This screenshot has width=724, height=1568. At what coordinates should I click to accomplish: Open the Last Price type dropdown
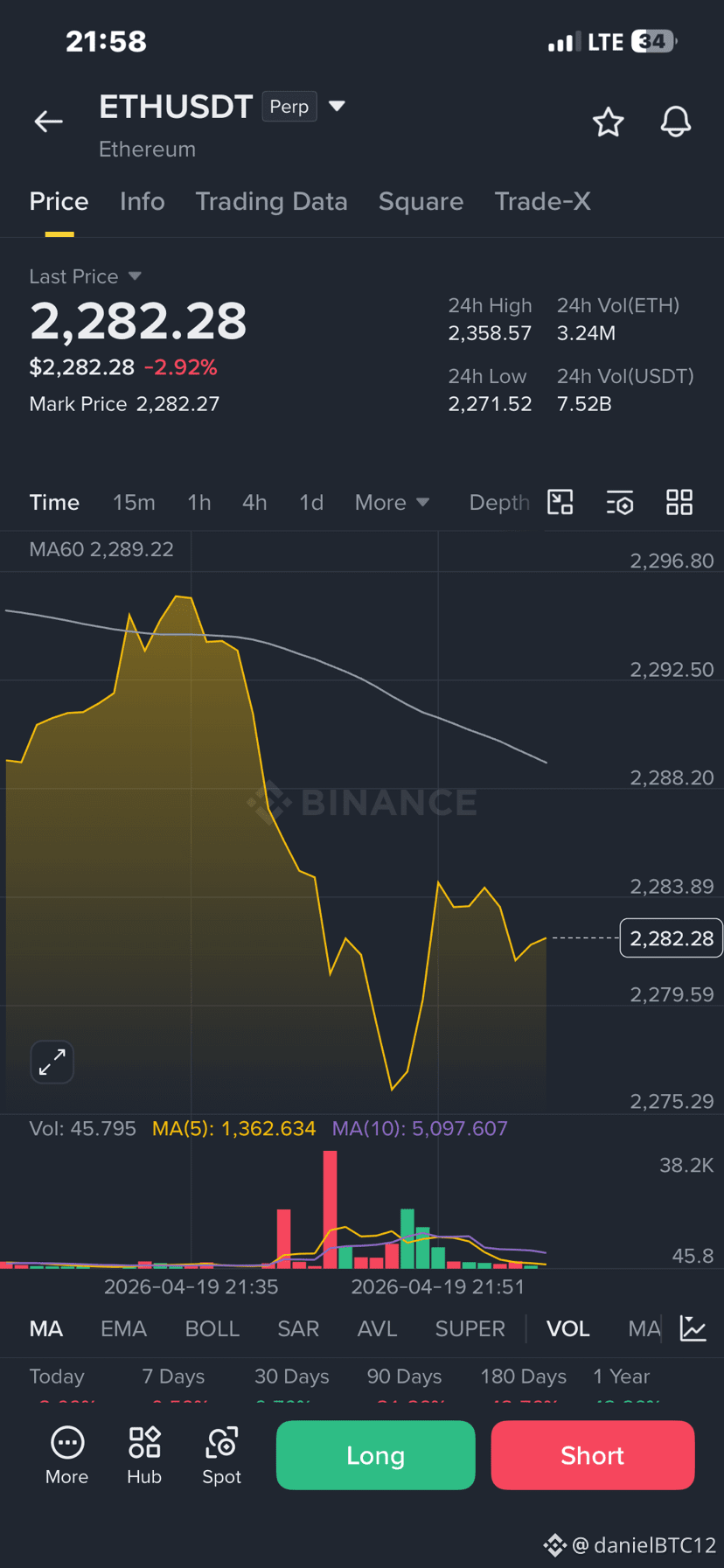tap(135, 276)
